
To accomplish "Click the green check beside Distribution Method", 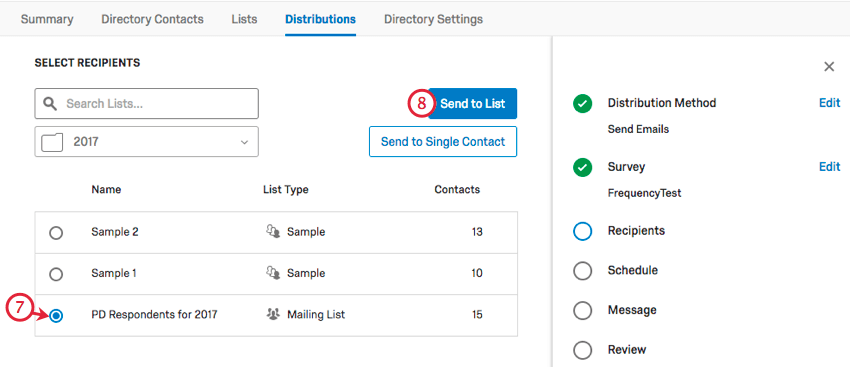I will (582, 103).
